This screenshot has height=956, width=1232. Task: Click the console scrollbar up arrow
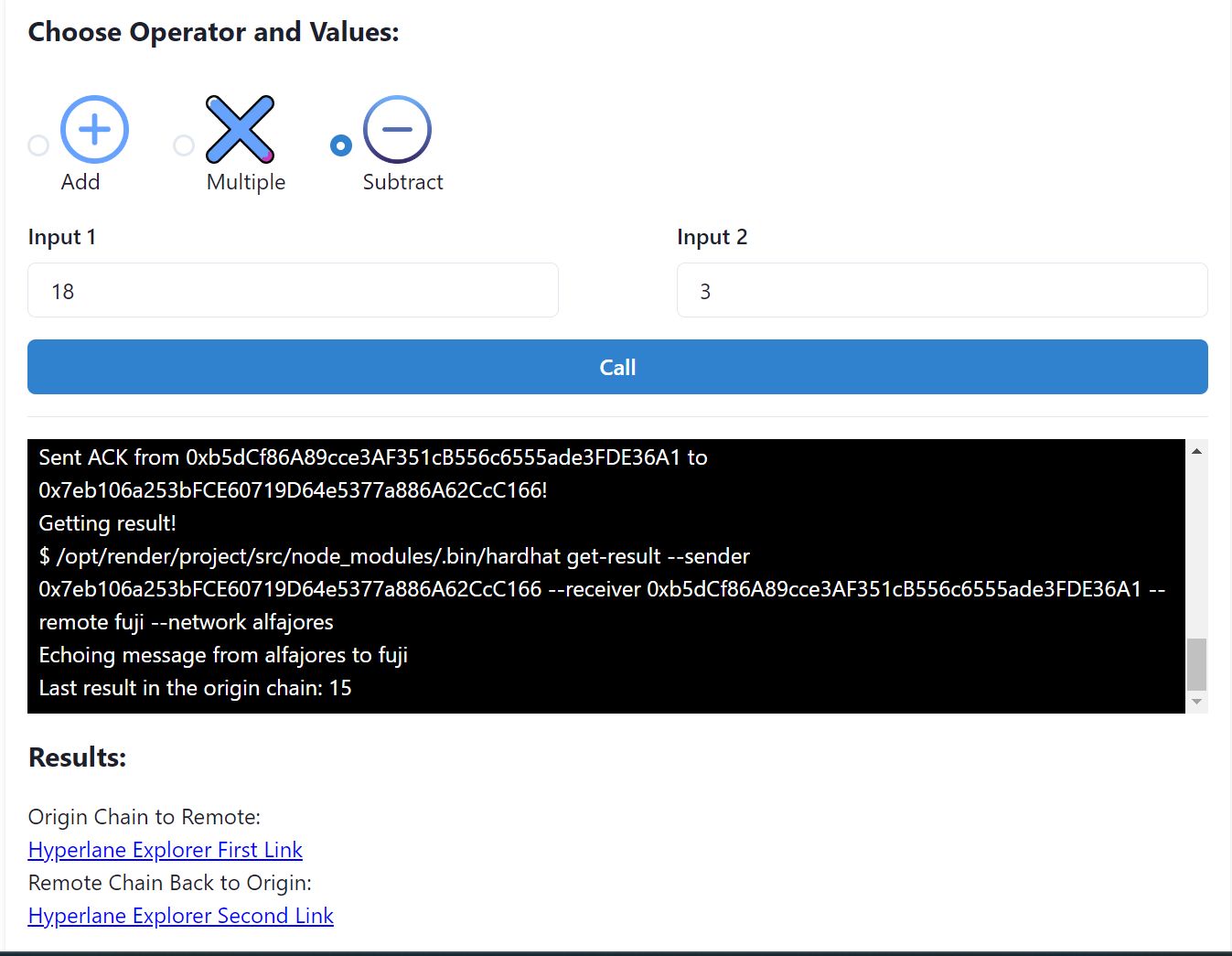tap(1196, 451)
